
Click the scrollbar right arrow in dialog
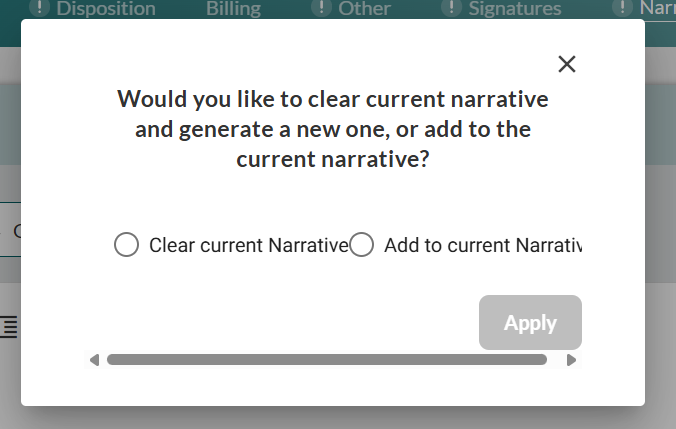pyautogui.click(x=572, y=360)
